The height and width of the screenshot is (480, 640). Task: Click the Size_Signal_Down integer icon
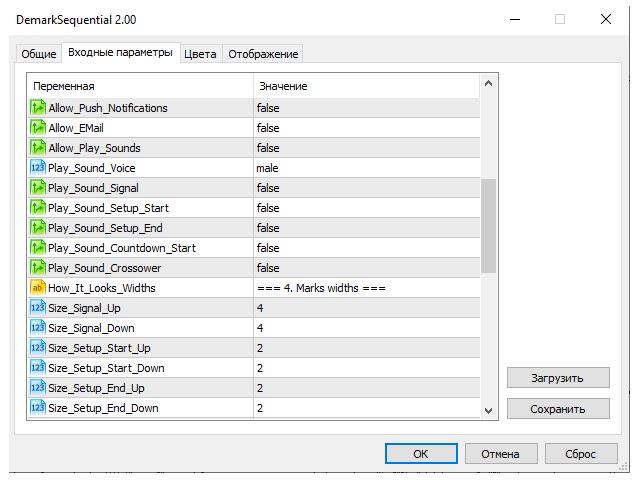coord(38,328)
